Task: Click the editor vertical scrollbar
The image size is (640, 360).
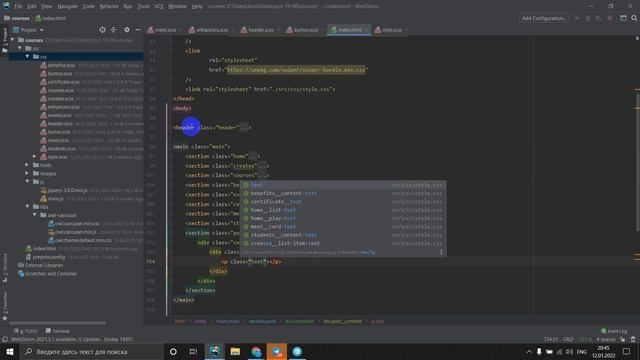Action: 637,163
